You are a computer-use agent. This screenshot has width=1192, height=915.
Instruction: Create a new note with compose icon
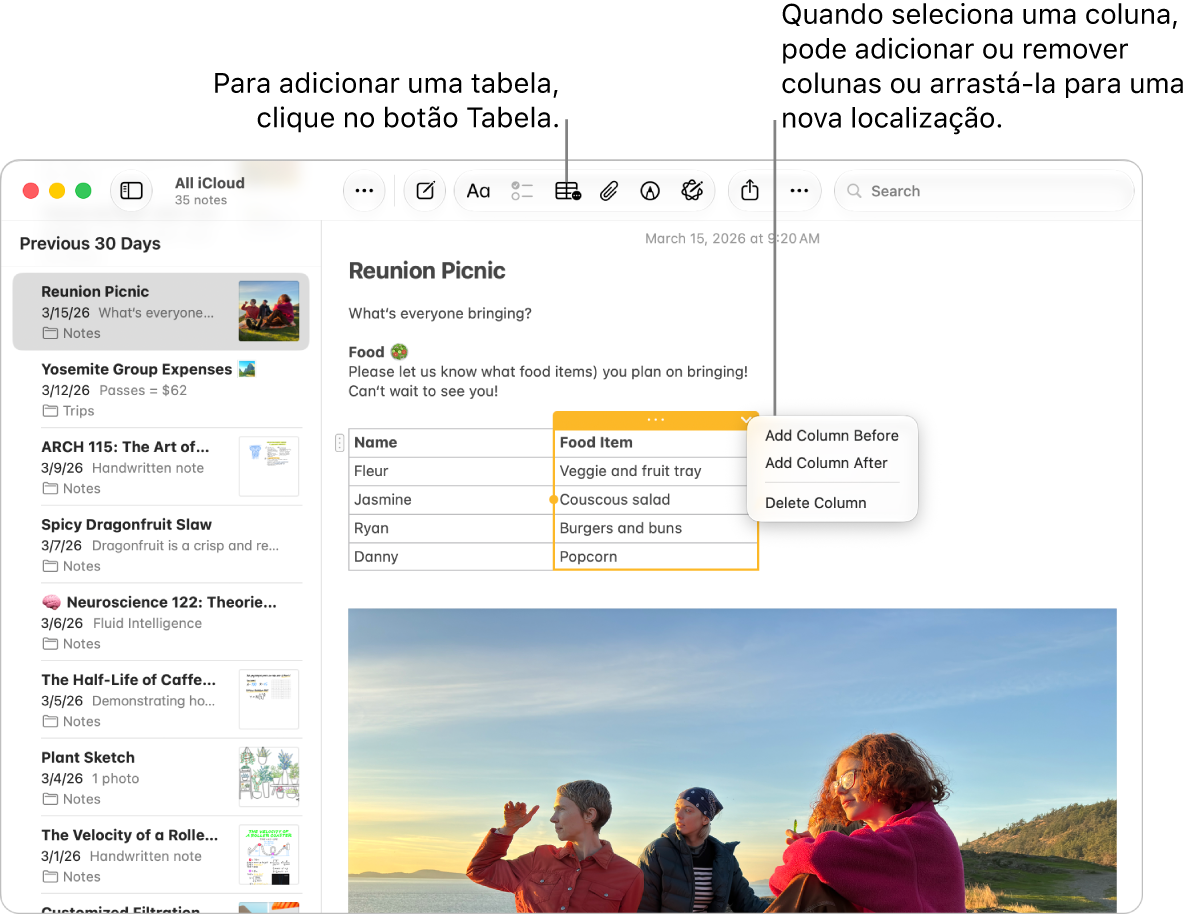point(425,190)
